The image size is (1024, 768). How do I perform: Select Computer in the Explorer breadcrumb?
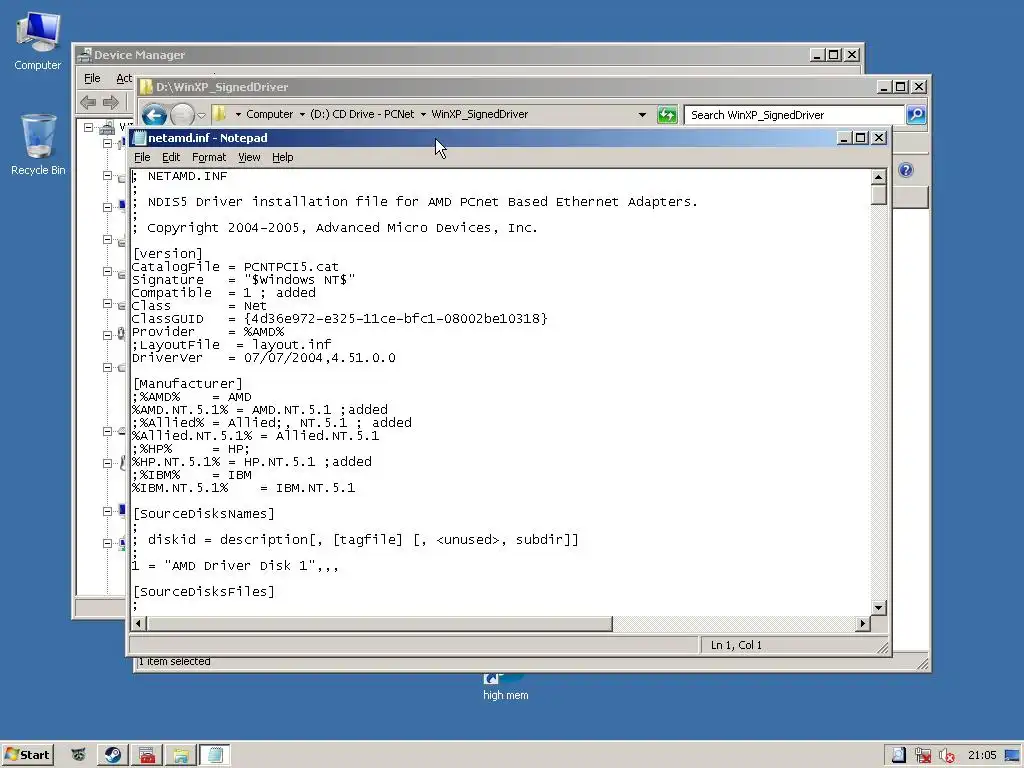point(269,114)
